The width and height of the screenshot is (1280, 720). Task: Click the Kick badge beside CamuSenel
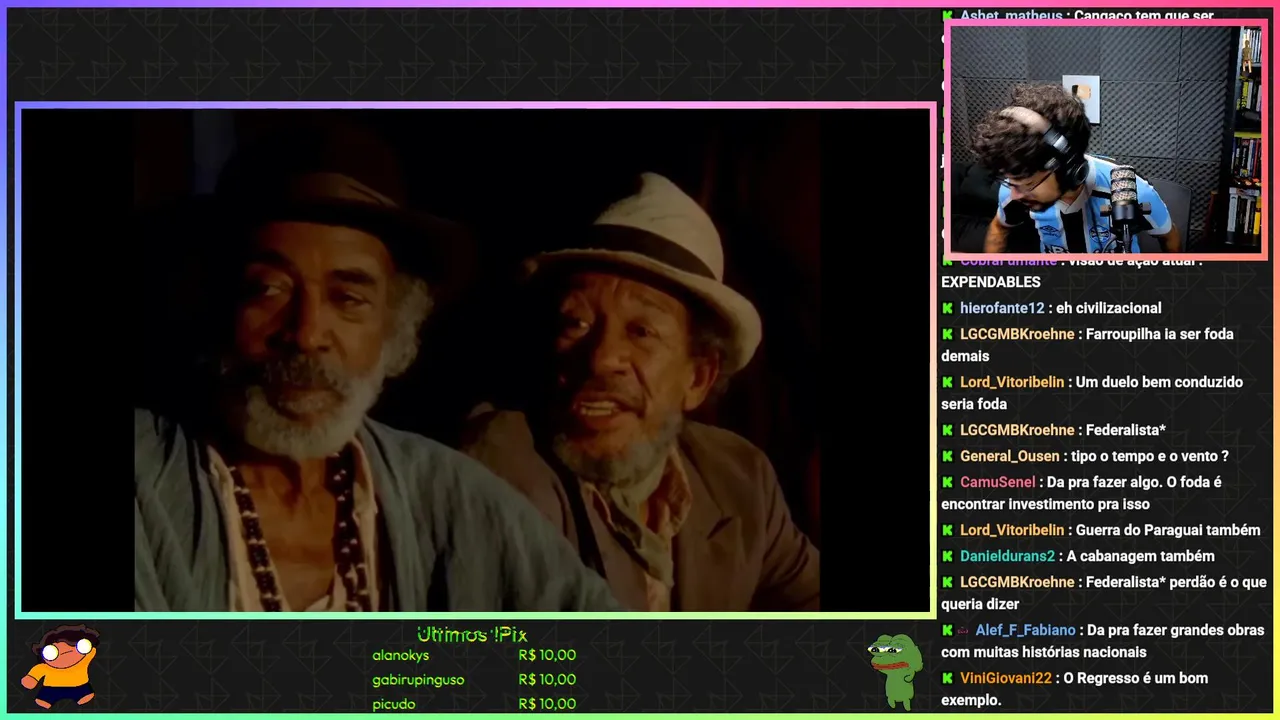947,482
